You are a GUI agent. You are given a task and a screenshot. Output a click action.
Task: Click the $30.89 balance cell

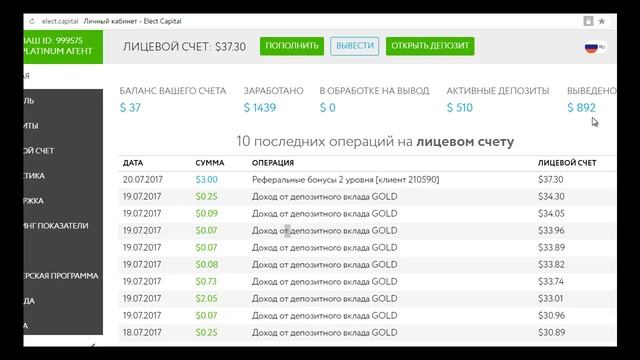click(x=551, y=333)
